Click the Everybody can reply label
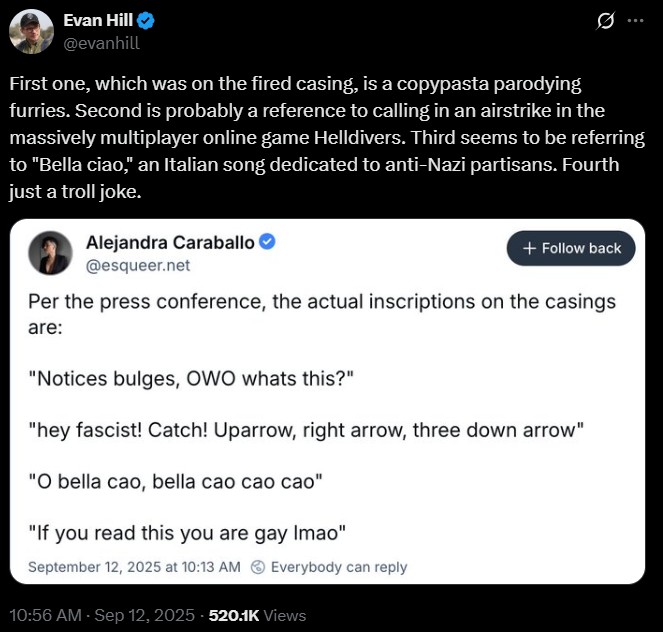 (x=338, y=567)
